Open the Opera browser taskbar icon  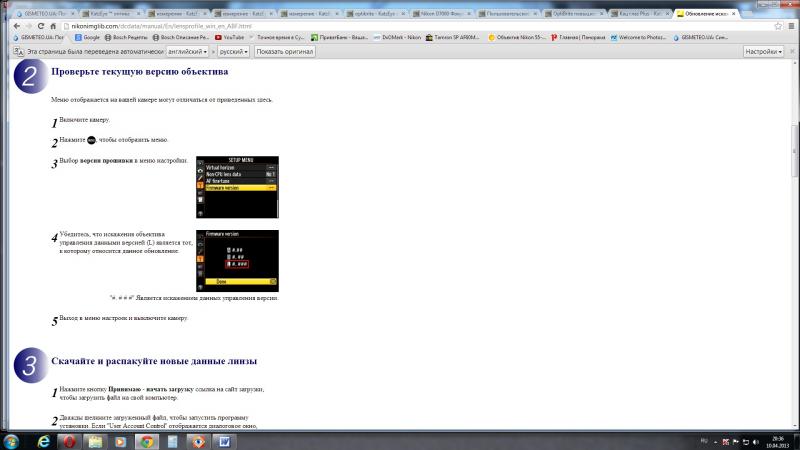coord(69,441)
